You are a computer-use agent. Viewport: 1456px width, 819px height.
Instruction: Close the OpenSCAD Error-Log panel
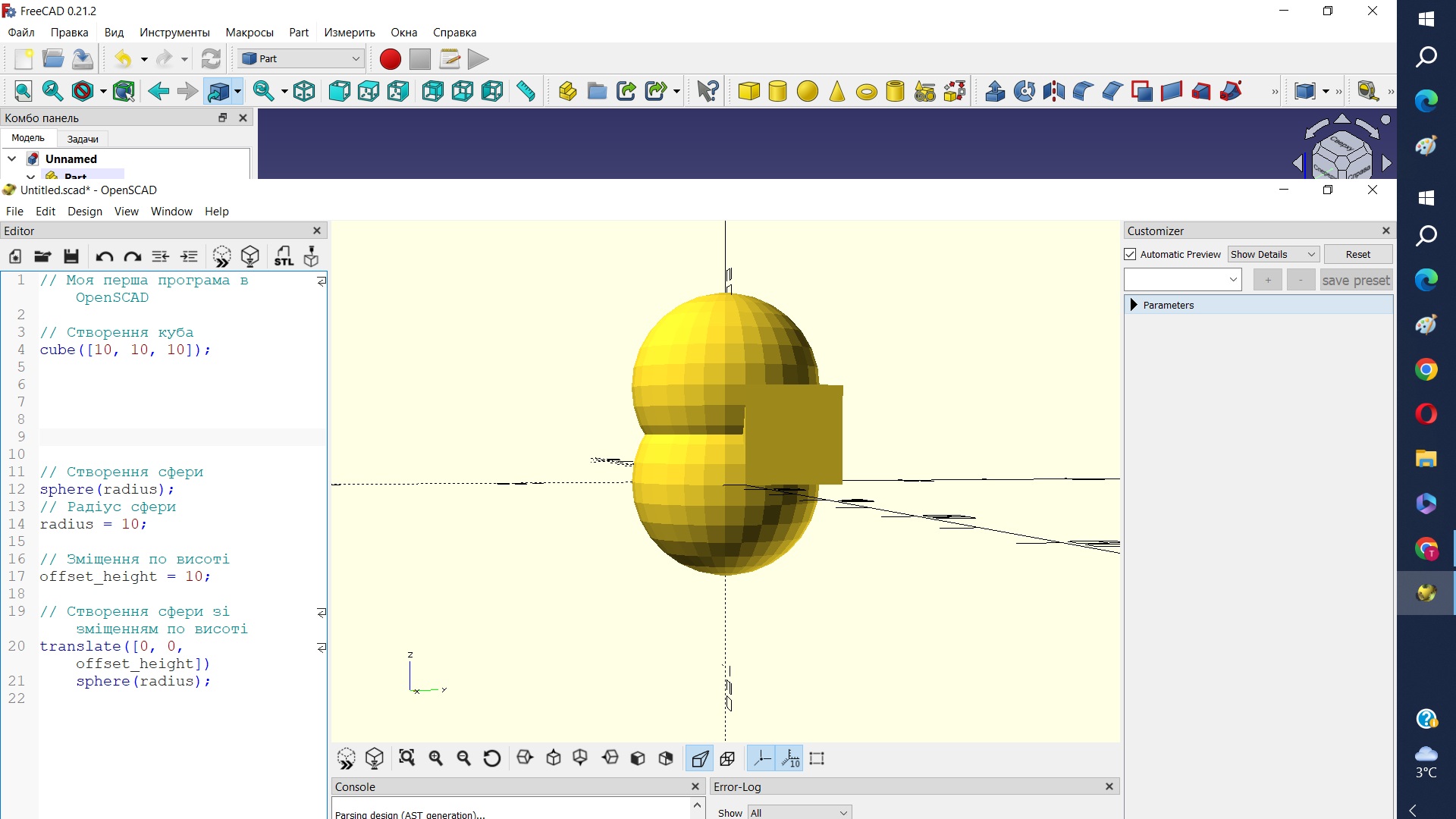(1109, 786)
